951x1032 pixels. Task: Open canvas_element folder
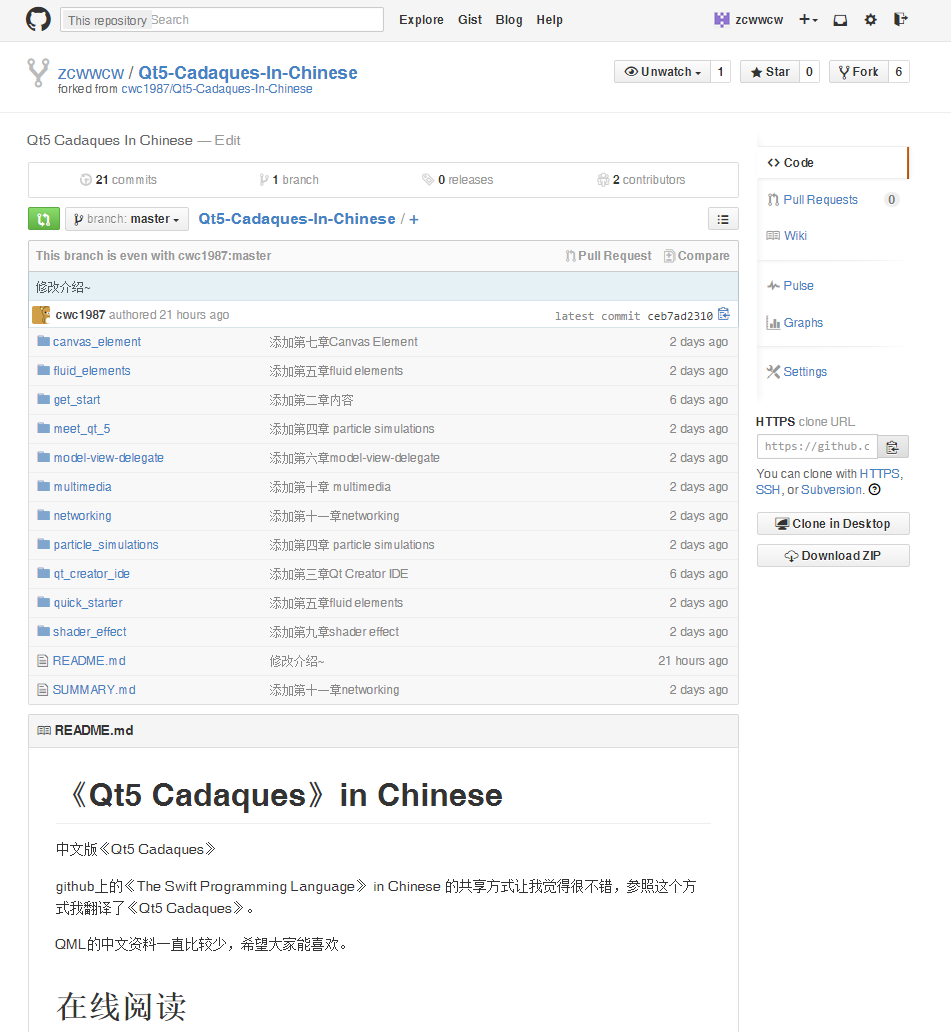tap(97, 342)
